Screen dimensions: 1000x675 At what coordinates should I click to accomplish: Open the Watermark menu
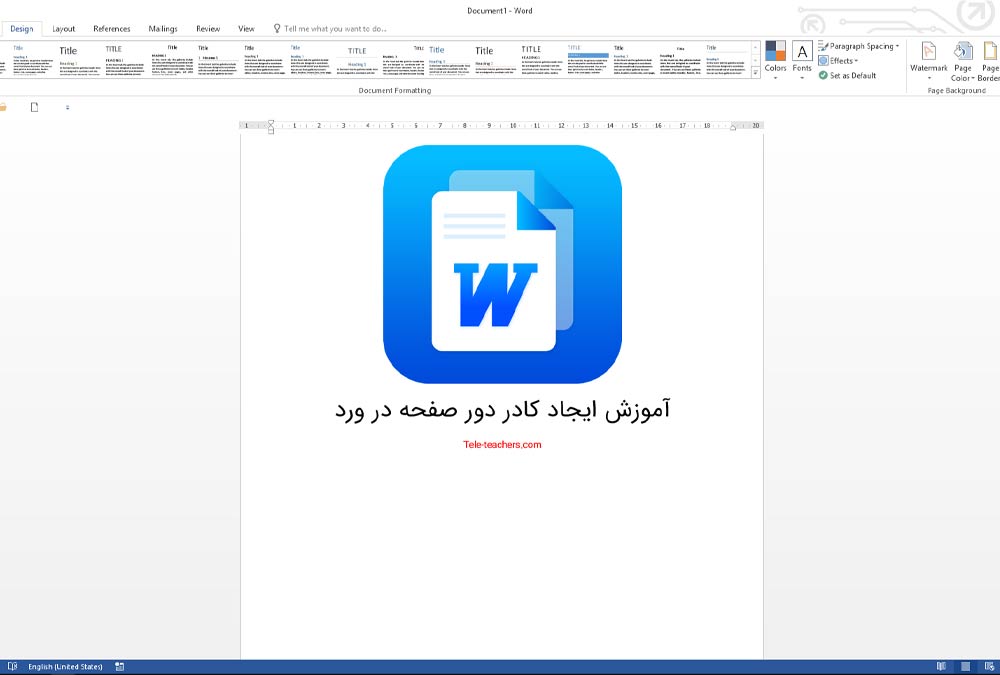coord(929,60)
